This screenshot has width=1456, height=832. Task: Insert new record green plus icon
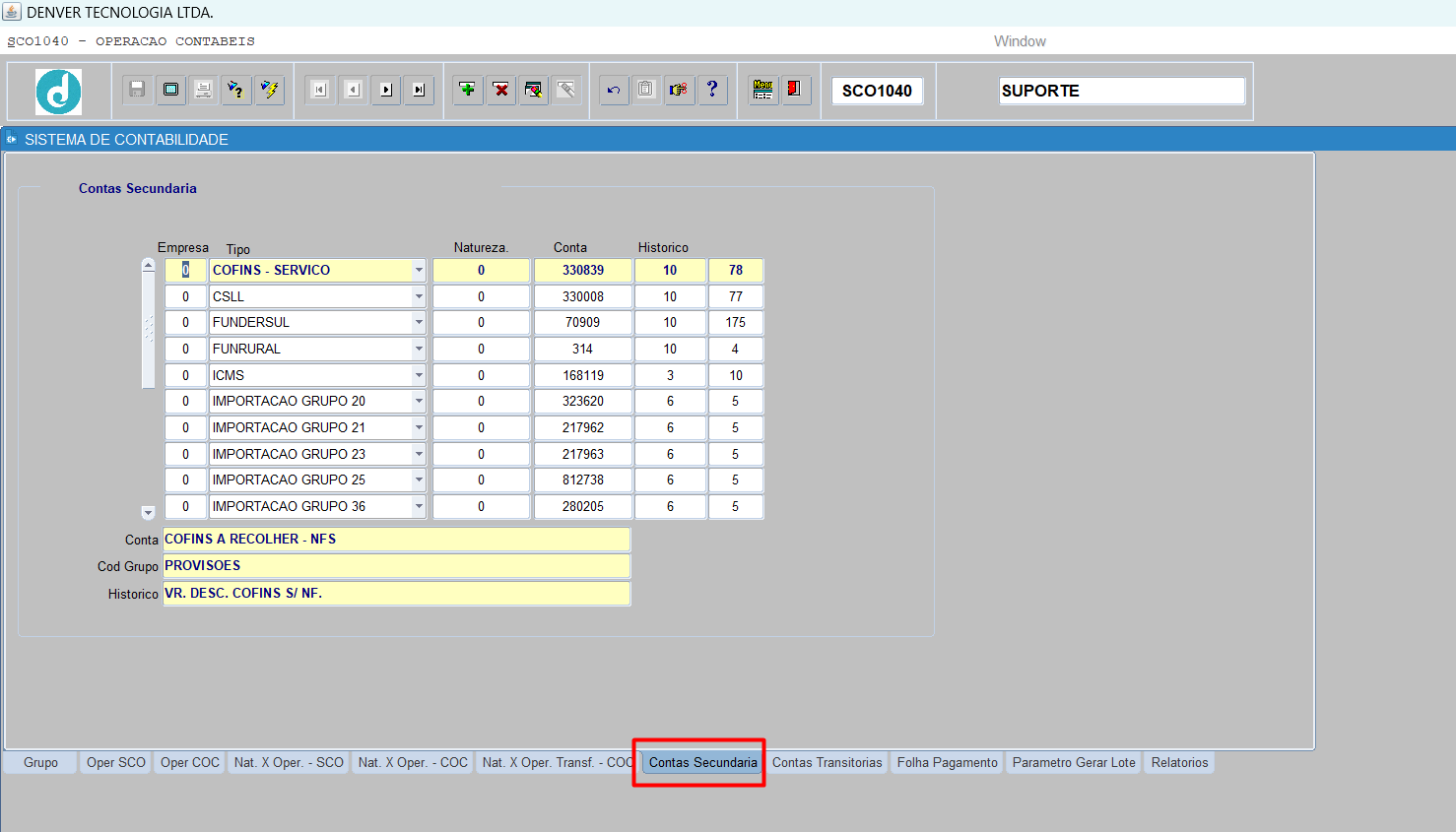tap(468, 90)
